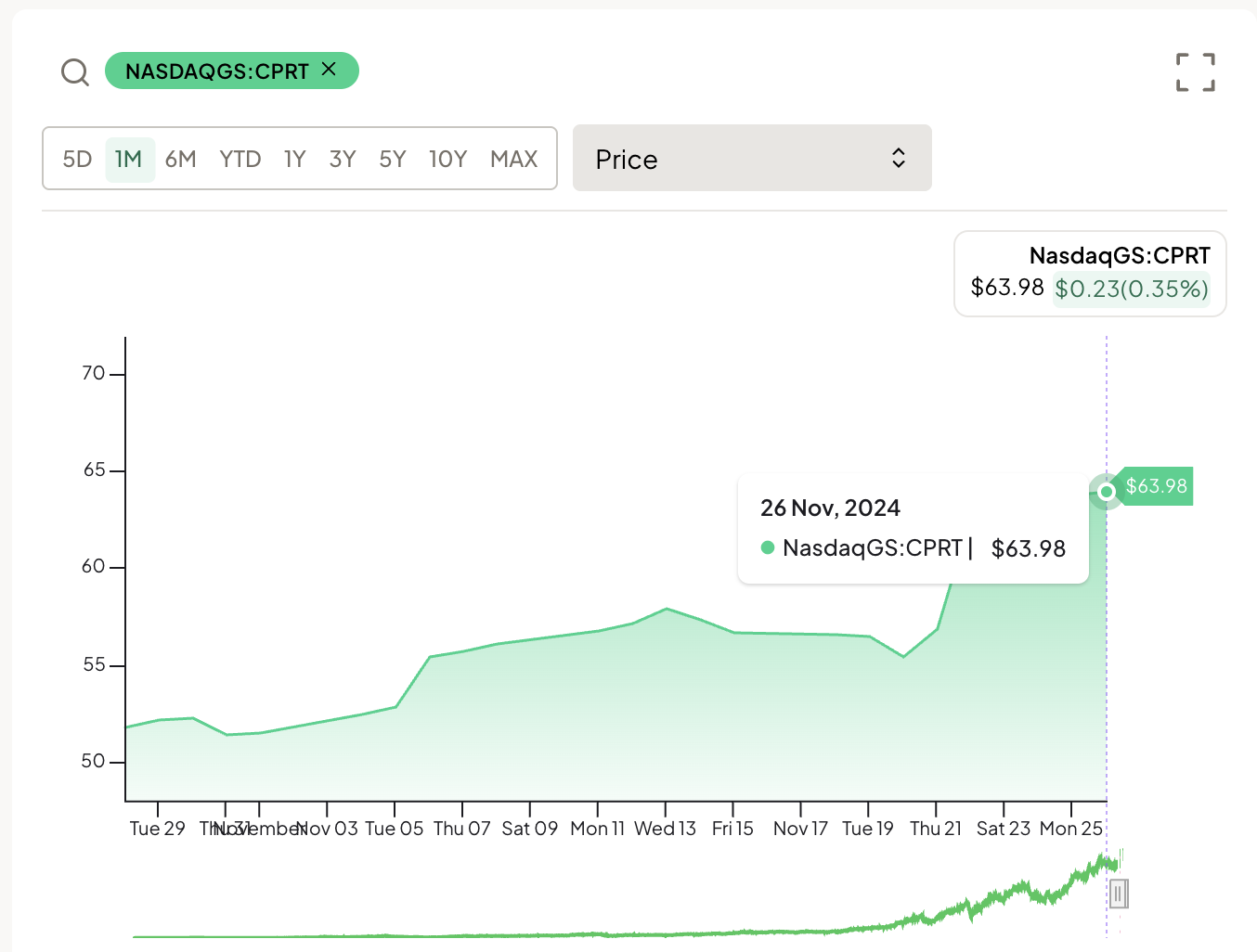Click the Price dropdown up-down arrows
The height and width of the screenshot is (952, 1257).
tap(898, 158)
